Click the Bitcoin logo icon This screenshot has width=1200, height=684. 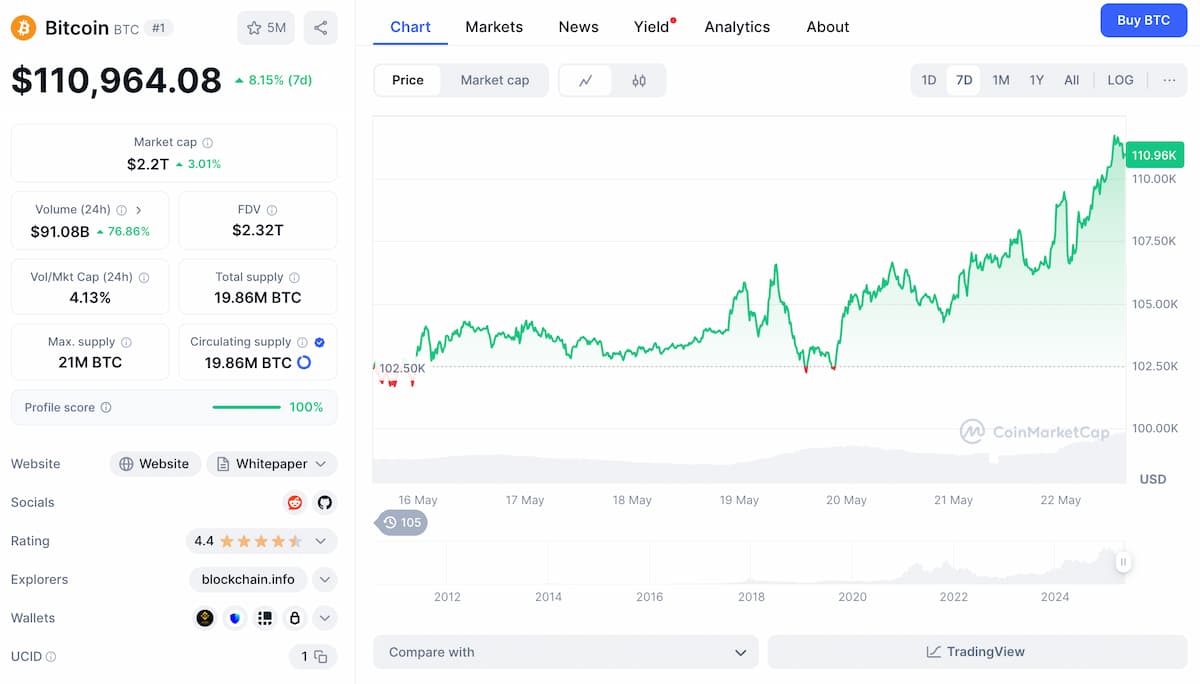click(x=23, y=27)
